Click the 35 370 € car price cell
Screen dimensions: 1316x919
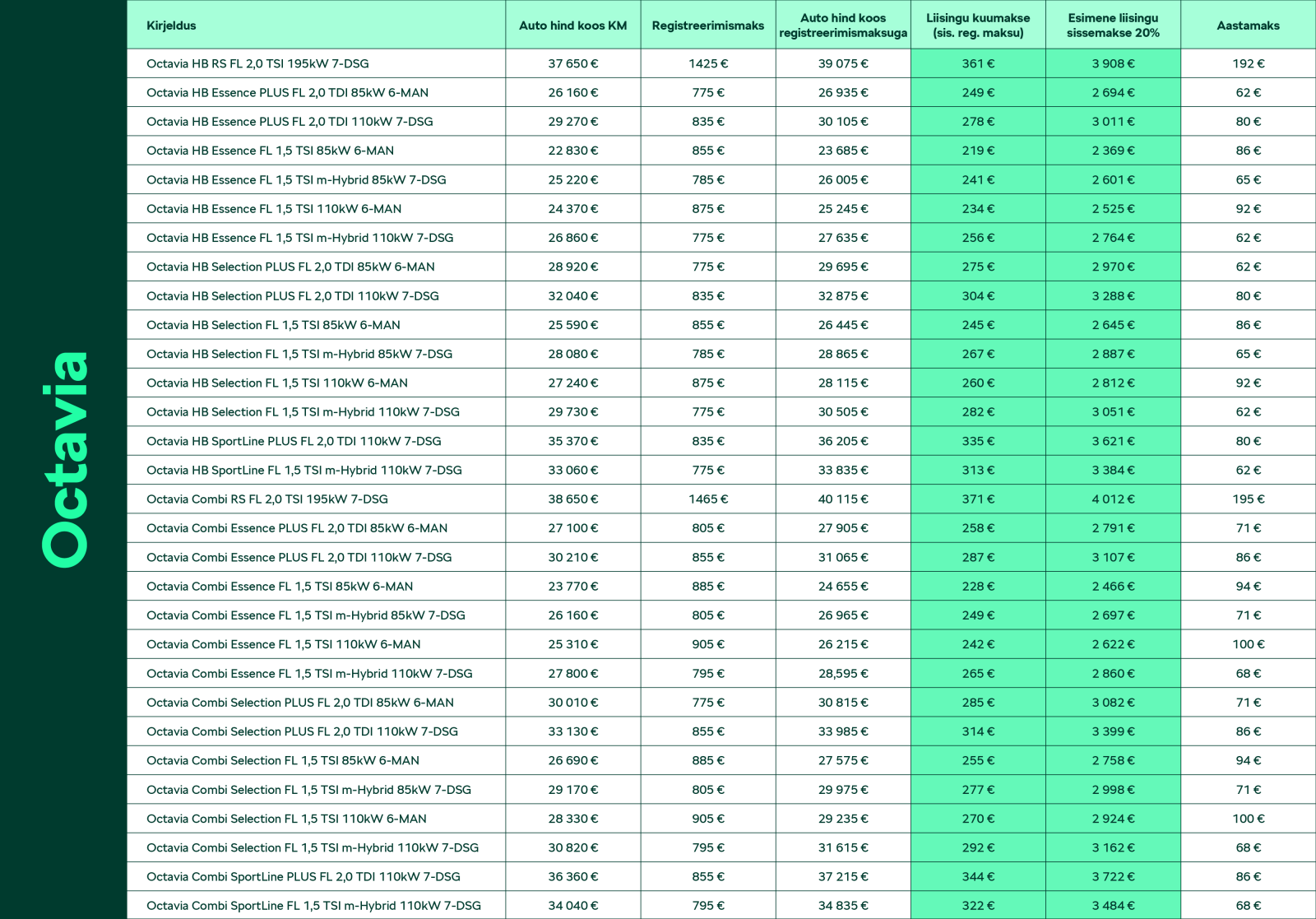(572, 441)
